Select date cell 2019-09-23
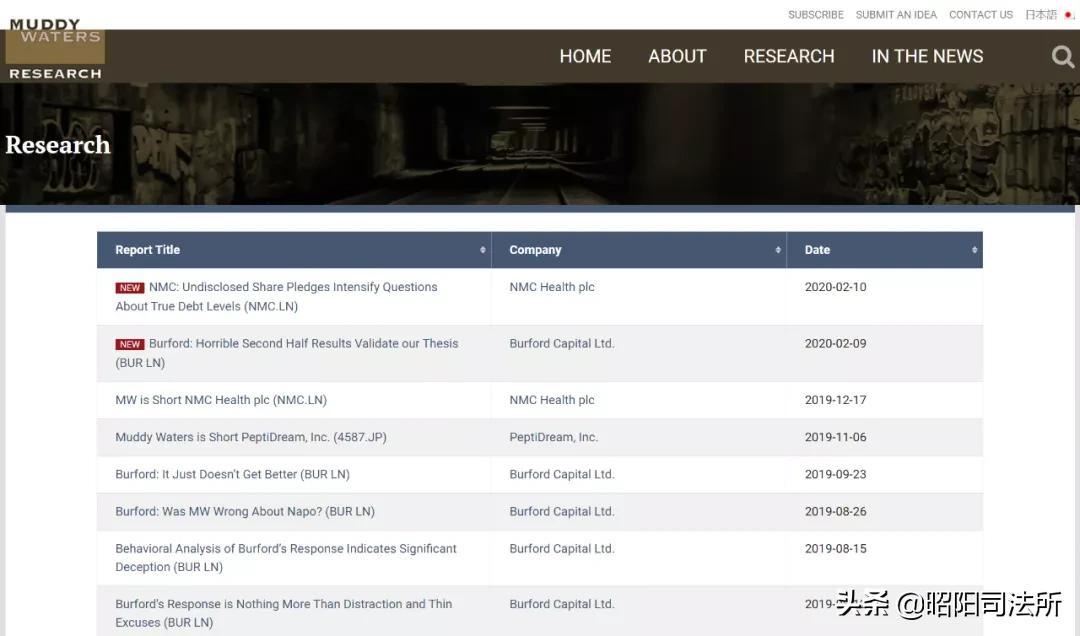This screenshot has width=1080, height=636. click(x=835, y=474)
